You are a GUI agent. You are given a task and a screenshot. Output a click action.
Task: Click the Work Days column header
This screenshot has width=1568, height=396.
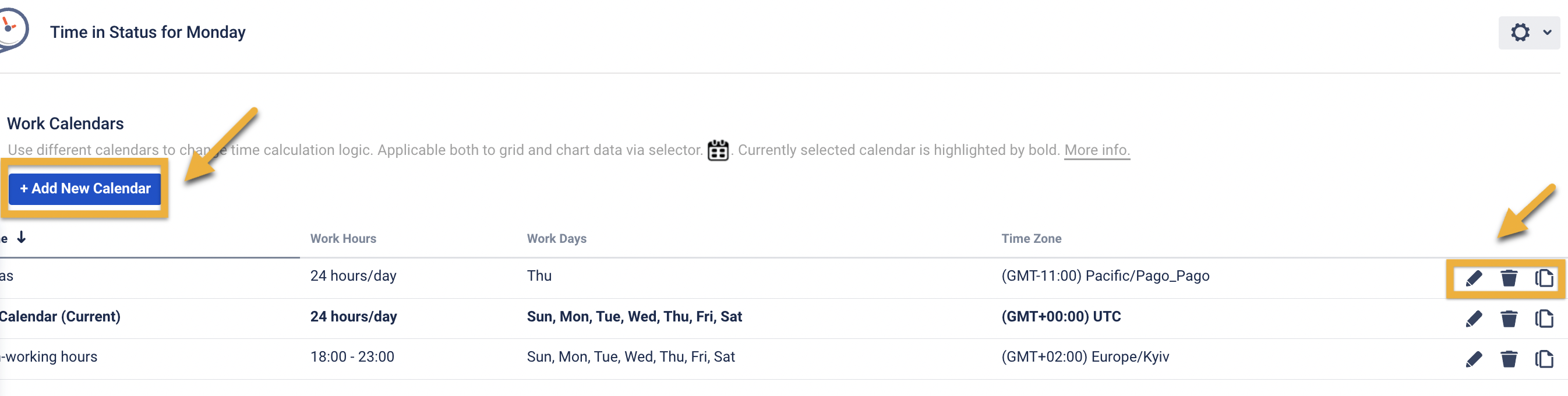click(556, 238)
